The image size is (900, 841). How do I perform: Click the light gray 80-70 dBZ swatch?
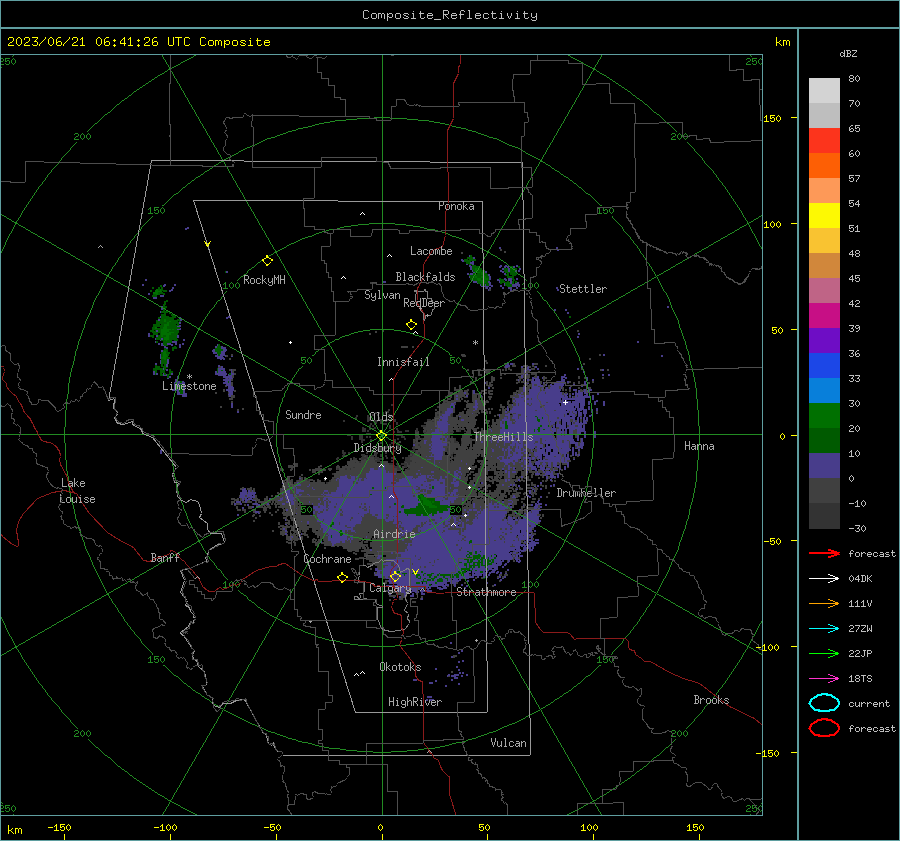pos(824,91)
